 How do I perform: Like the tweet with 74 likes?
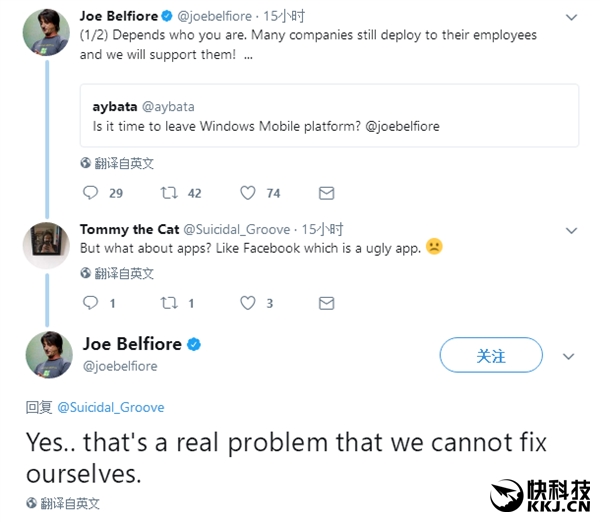248,193
